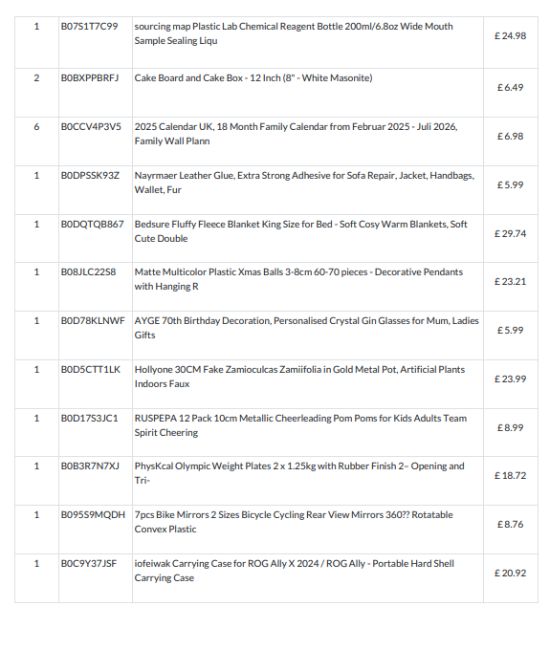Screen dimensions: 550x650
Task: Click Matte Multicolor Plastic Xmas Balls text
Action: tap(298, 279)
